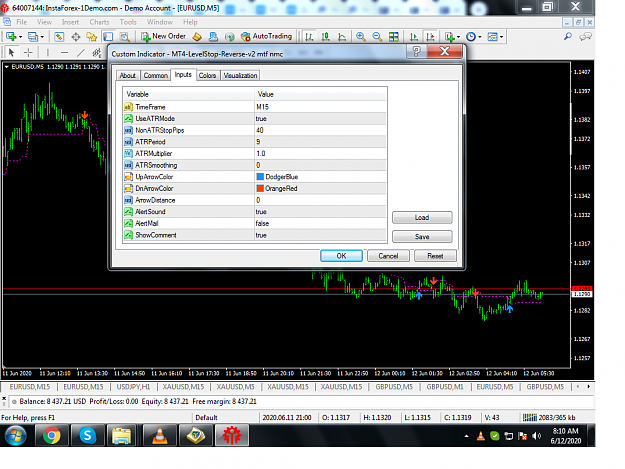Click the Load button
The height and width of the screenshot is (469, 625).
point(422,218)
